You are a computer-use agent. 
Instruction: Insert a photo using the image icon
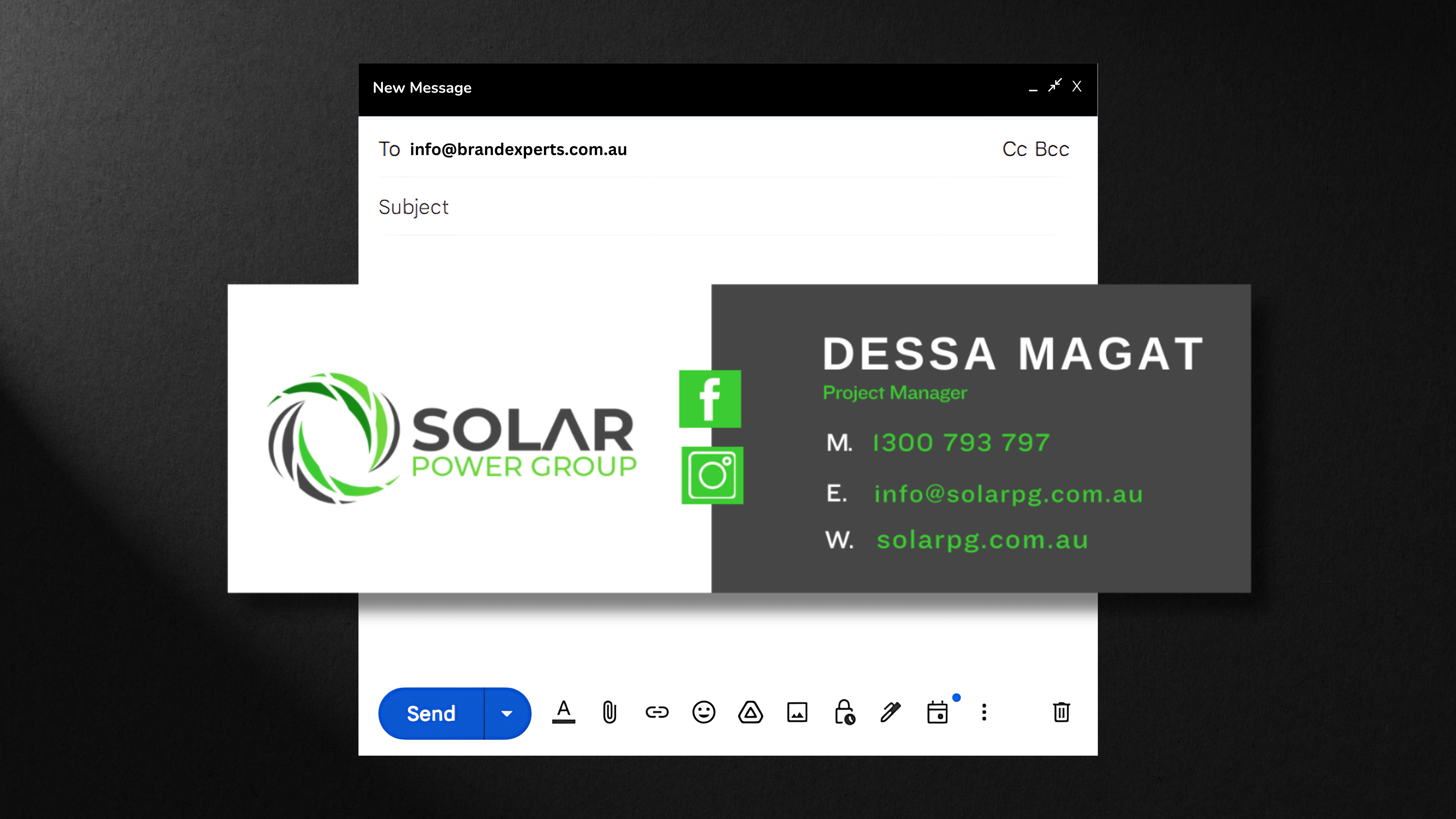click(797, 712)
